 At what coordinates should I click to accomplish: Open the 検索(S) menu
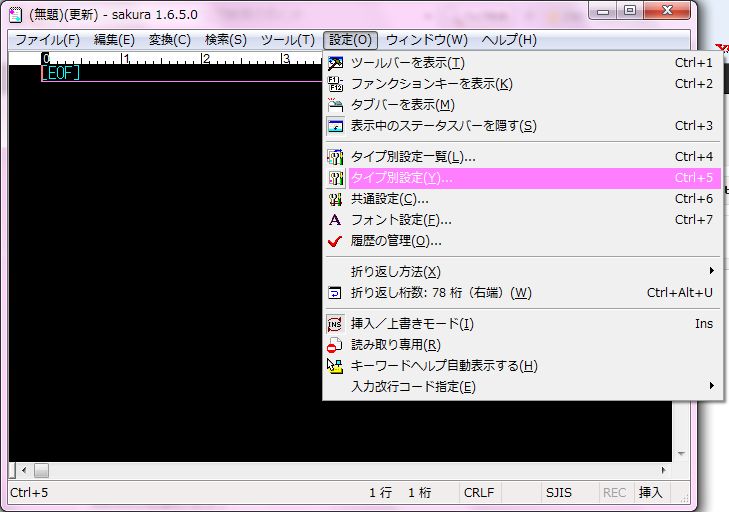pos(226,40)
